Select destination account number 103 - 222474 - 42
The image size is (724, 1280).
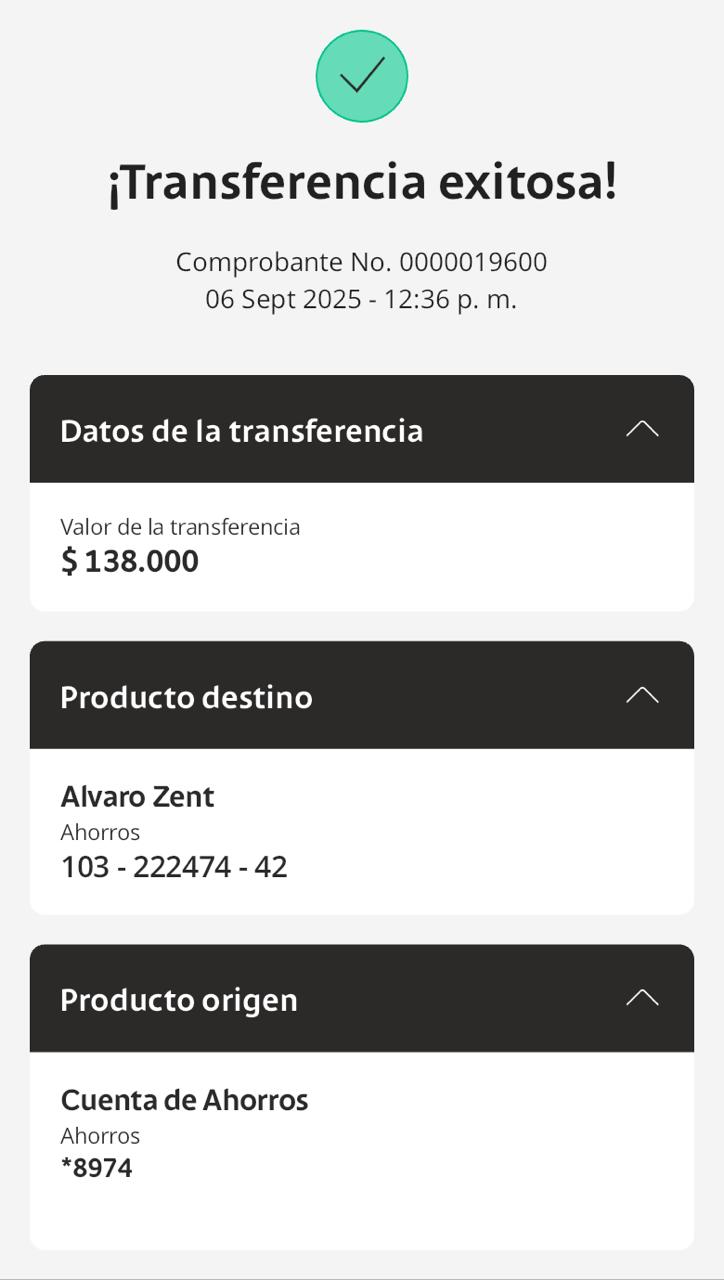(x=174, y=867)
